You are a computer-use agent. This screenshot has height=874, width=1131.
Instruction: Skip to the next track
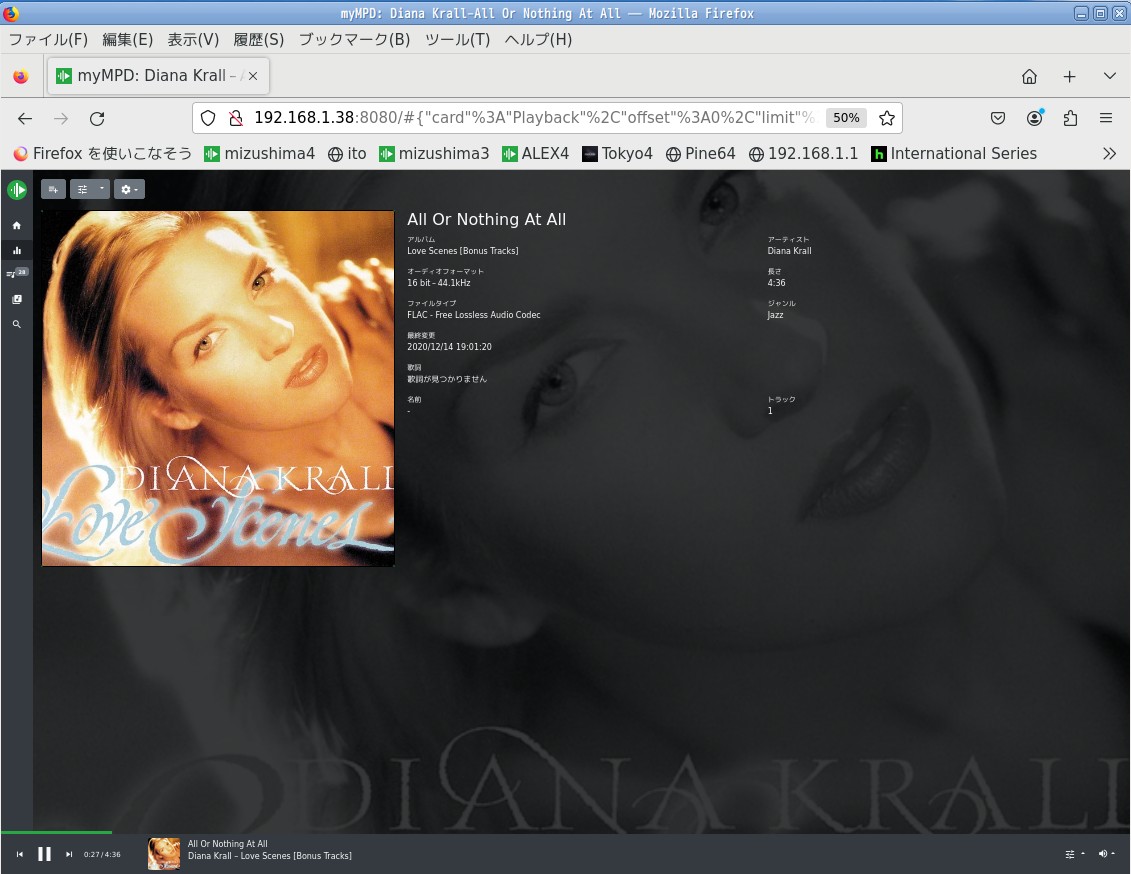coord(69,854)
